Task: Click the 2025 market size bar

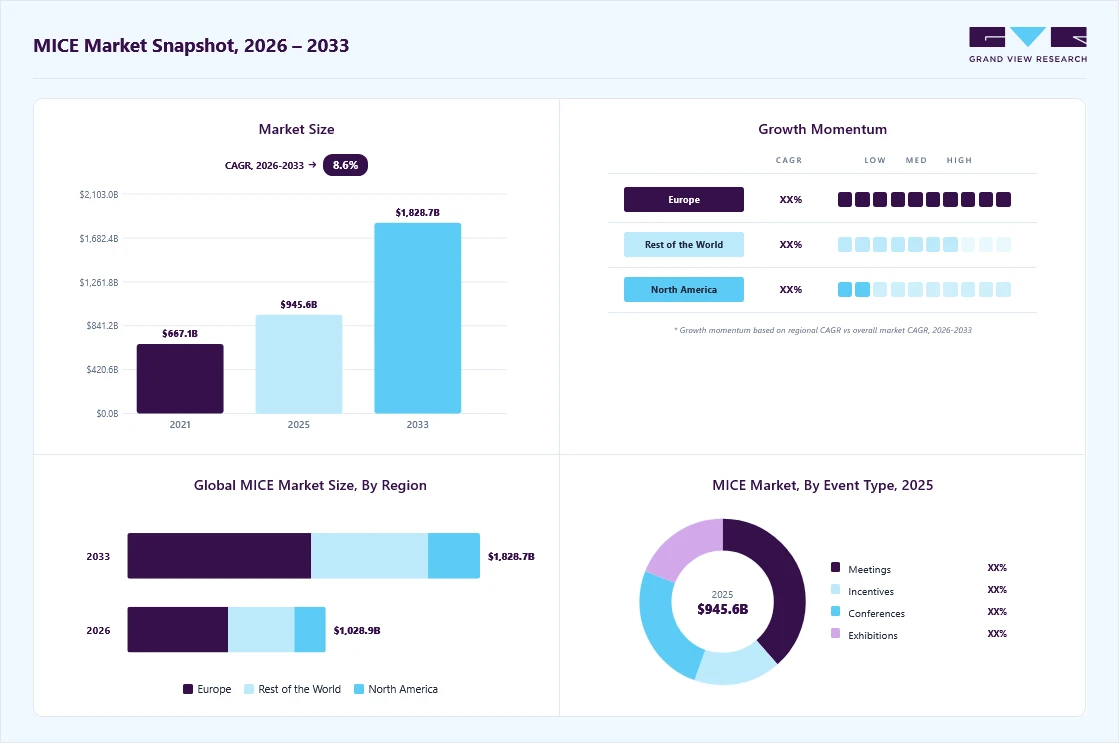Action: [x=299, y=364]
